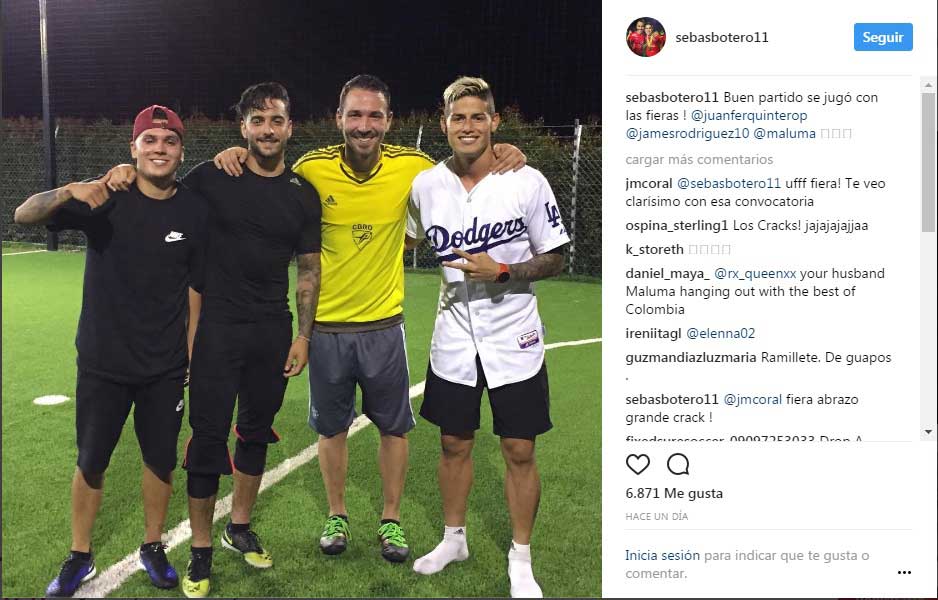This screenshot has height=600, width=938.
Task: Open sebasbotero11 username in post header
Action: pyautogui.click(x=721, y=37)
